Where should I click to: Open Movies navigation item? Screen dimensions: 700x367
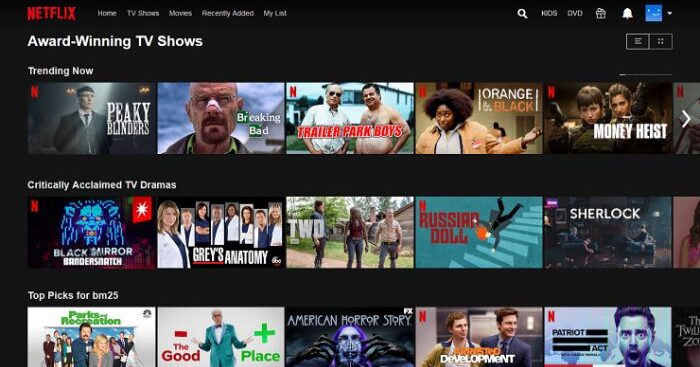point(180,13)
